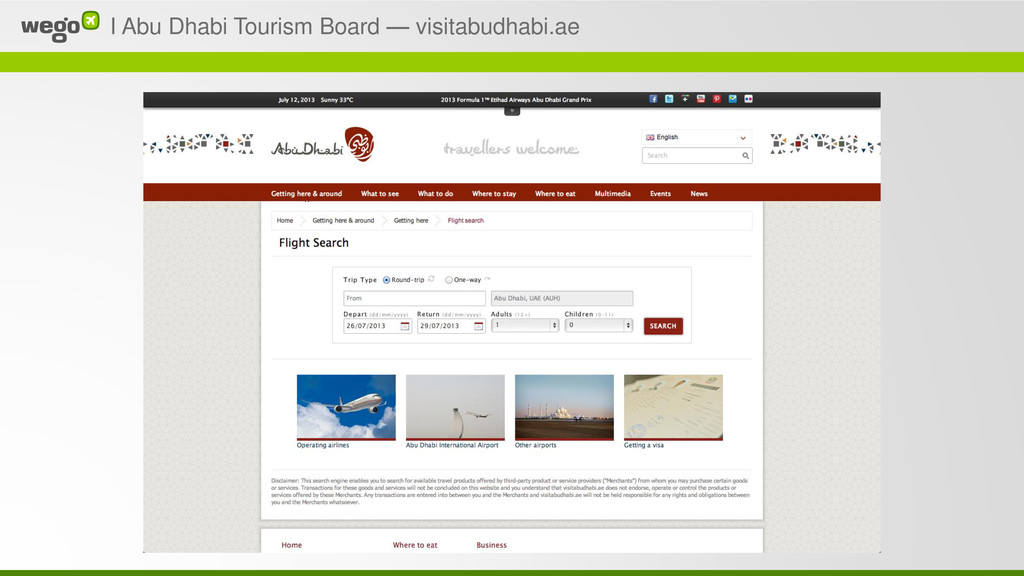The height and width of the screenshot is (576, 1024).
Task: Open the Events menu
Action: (x=660, y=193)
